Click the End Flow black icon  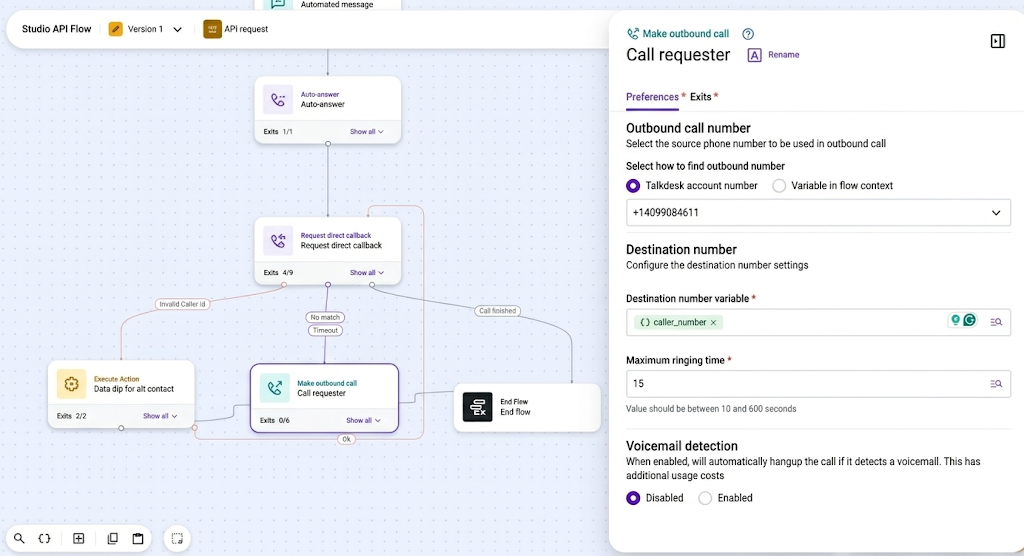point(477,406)
